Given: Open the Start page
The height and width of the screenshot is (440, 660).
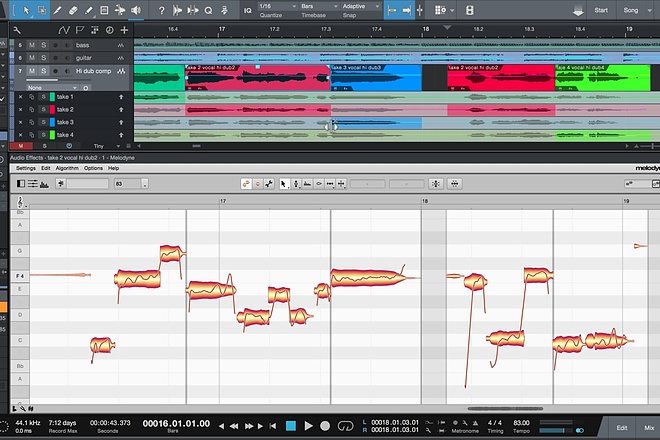Looking at the screenshot, I should click(601, 10).
